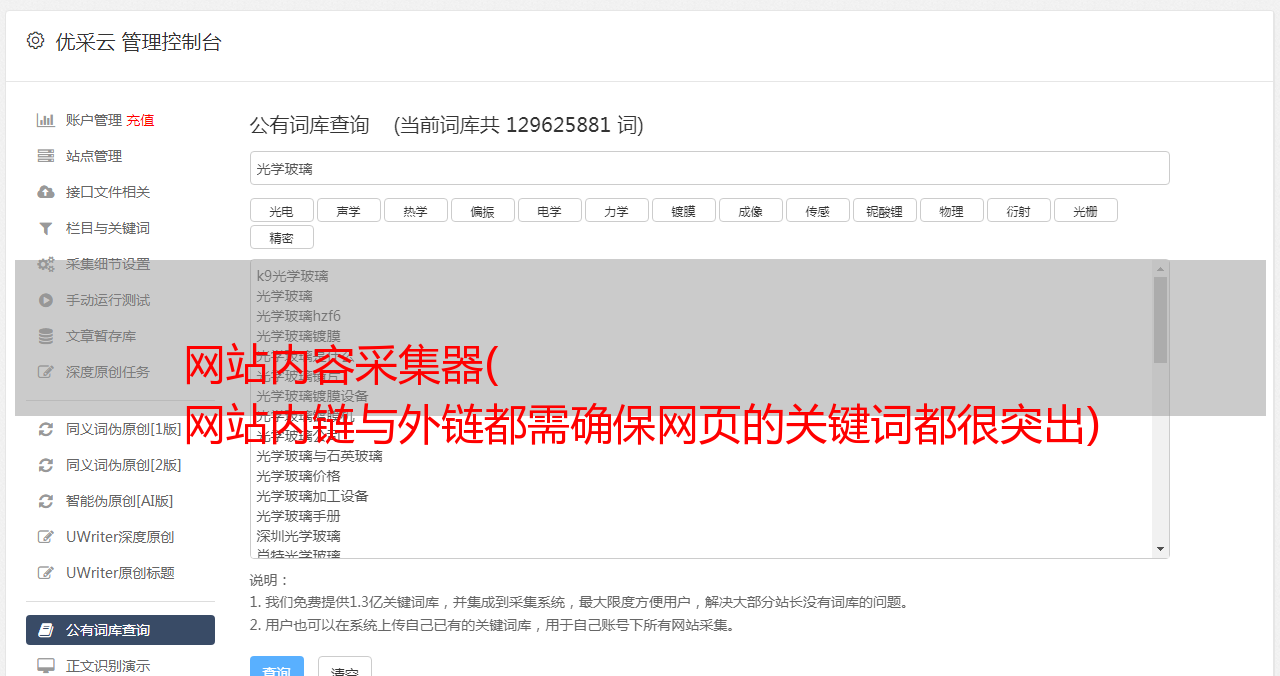1280x676 pixels.
Task: Click the result row k9光学玻璃
Action: pyautogui.click(x=292, y=276)
